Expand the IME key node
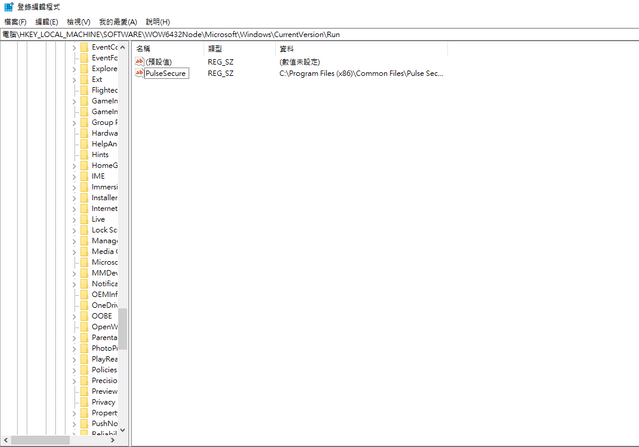 pos(73,176)
